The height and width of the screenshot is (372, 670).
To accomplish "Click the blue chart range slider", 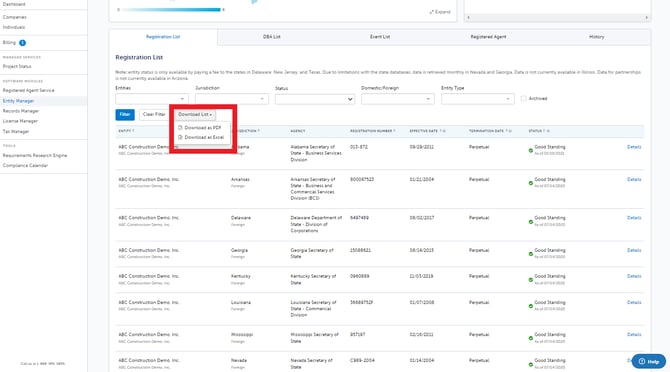I will click(x=171, y=9).
